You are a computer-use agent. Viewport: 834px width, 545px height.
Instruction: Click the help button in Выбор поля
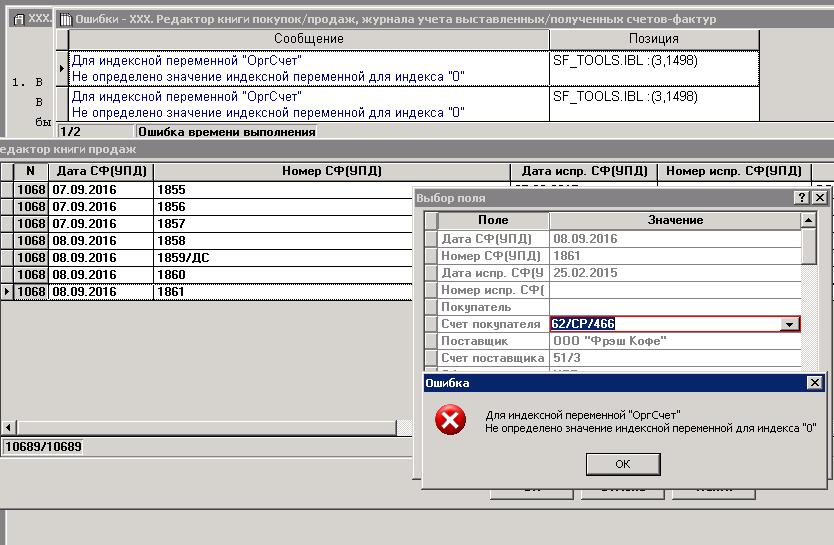click(x=801, y=198)
